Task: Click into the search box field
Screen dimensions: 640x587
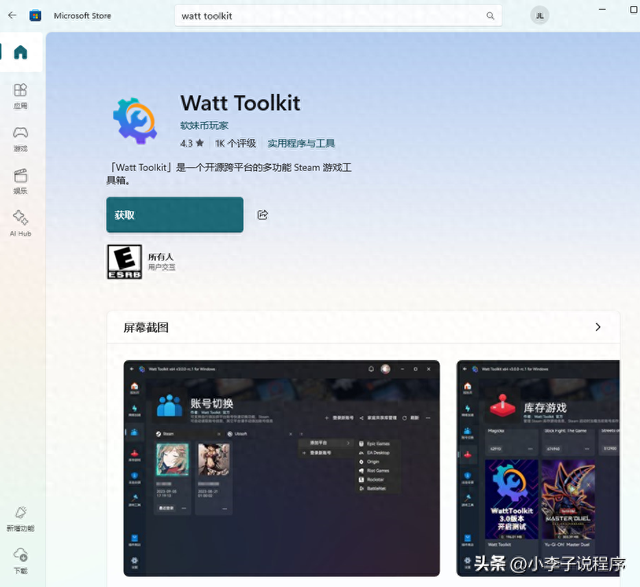Action: (x=338, y=16)
